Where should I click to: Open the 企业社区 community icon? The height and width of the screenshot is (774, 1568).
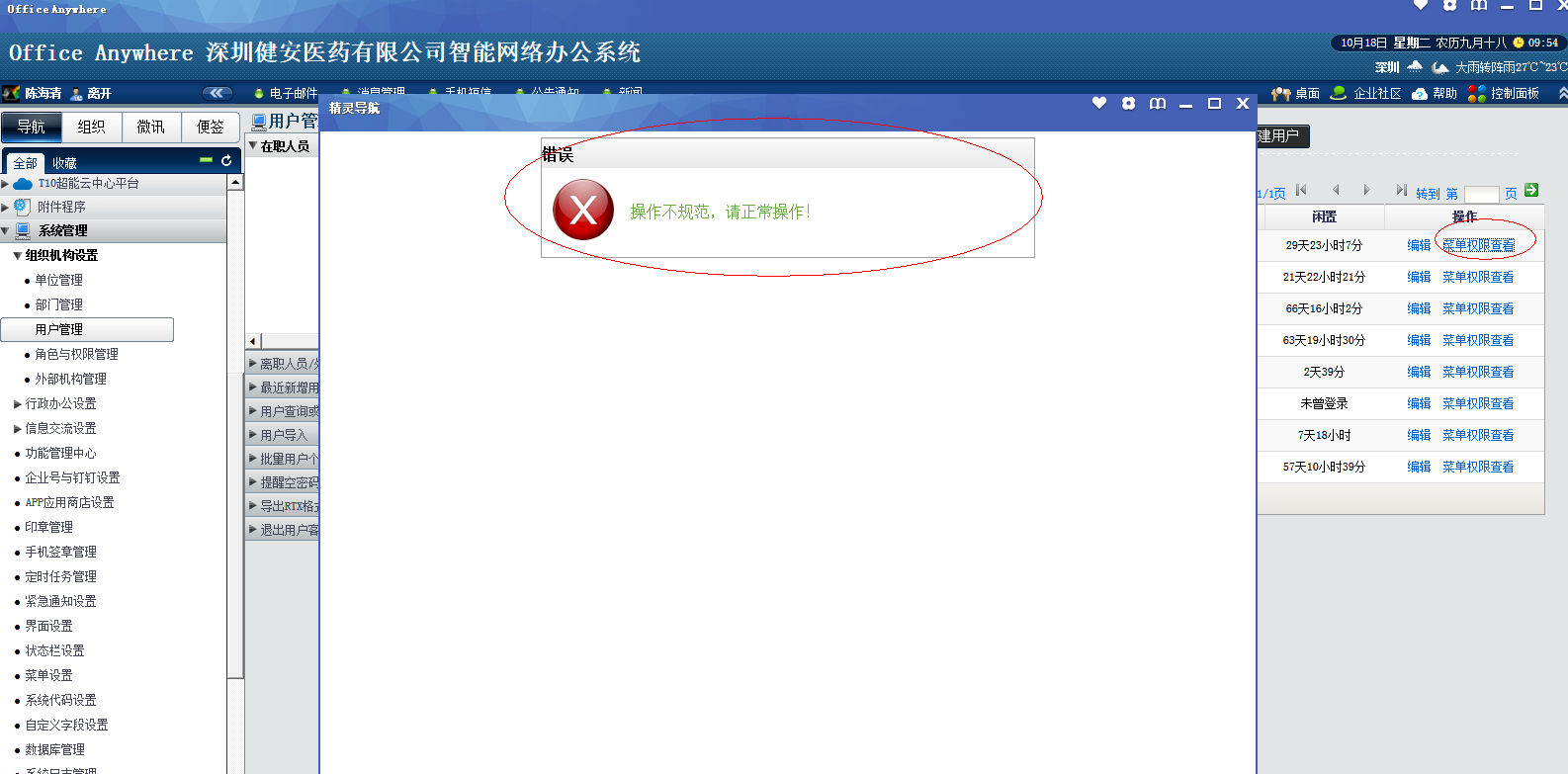(x=1339, y=93)
